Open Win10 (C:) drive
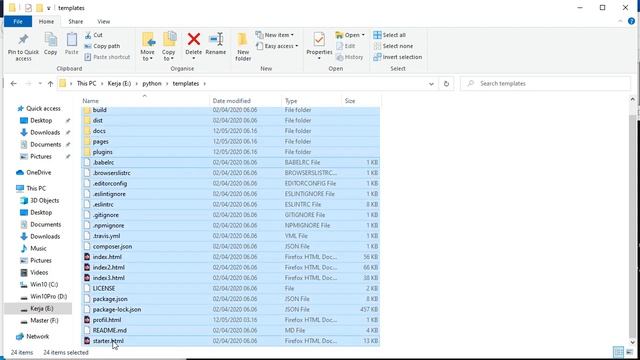The height and width of the screenshot is (360, 640). click(x=39, y=284)
